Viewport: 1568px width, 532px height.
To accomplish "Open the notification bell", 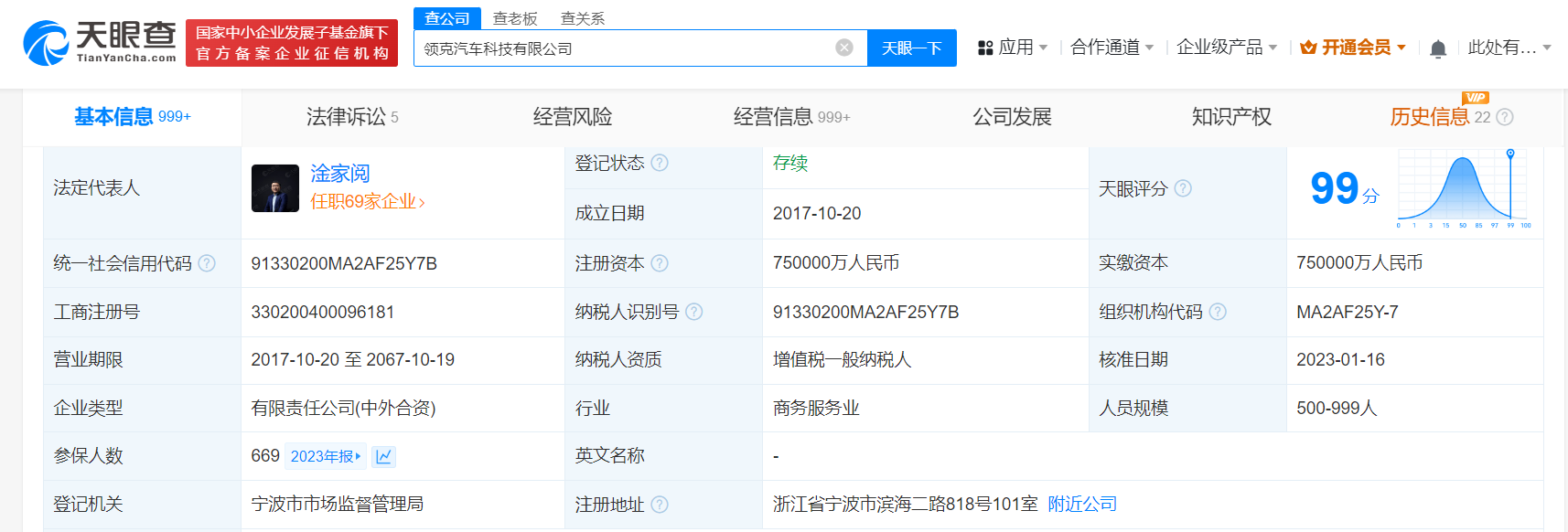I will click(x=1438, y=48).
